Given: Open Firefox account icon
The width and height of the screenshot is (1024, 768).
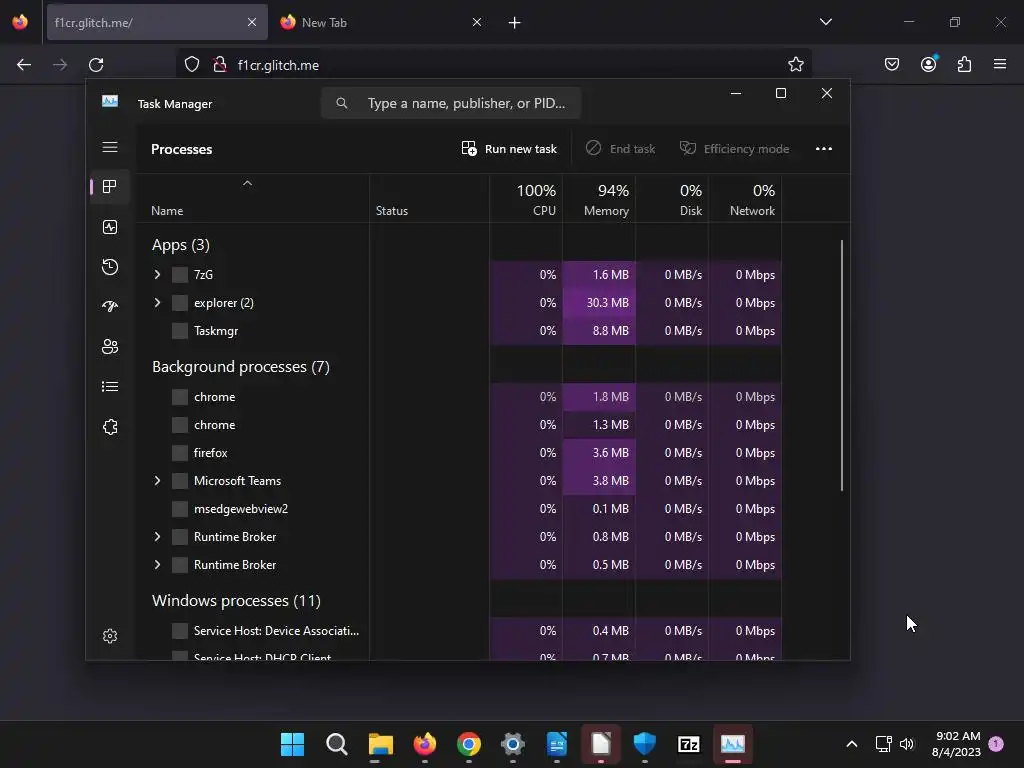Looking at the screenshot, I should (928, 65).
